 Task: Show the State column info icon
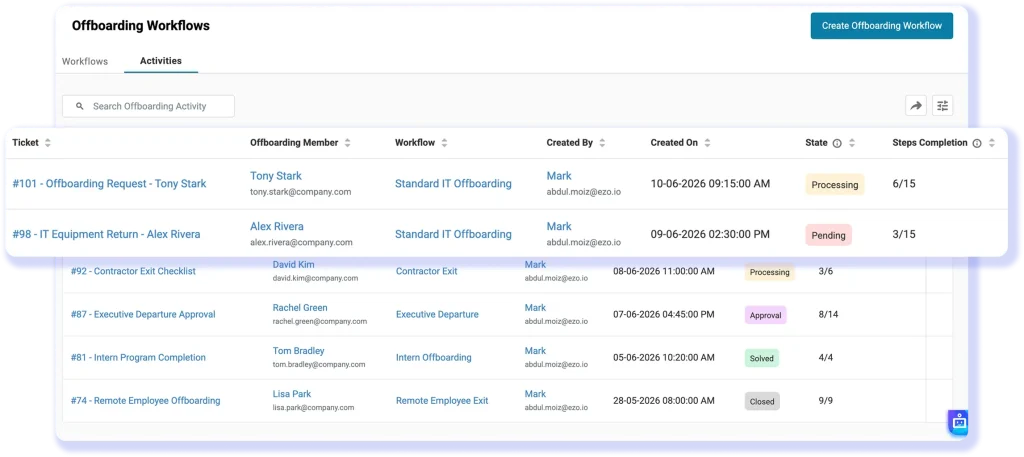pyautogui.click(x=837, y=143)
